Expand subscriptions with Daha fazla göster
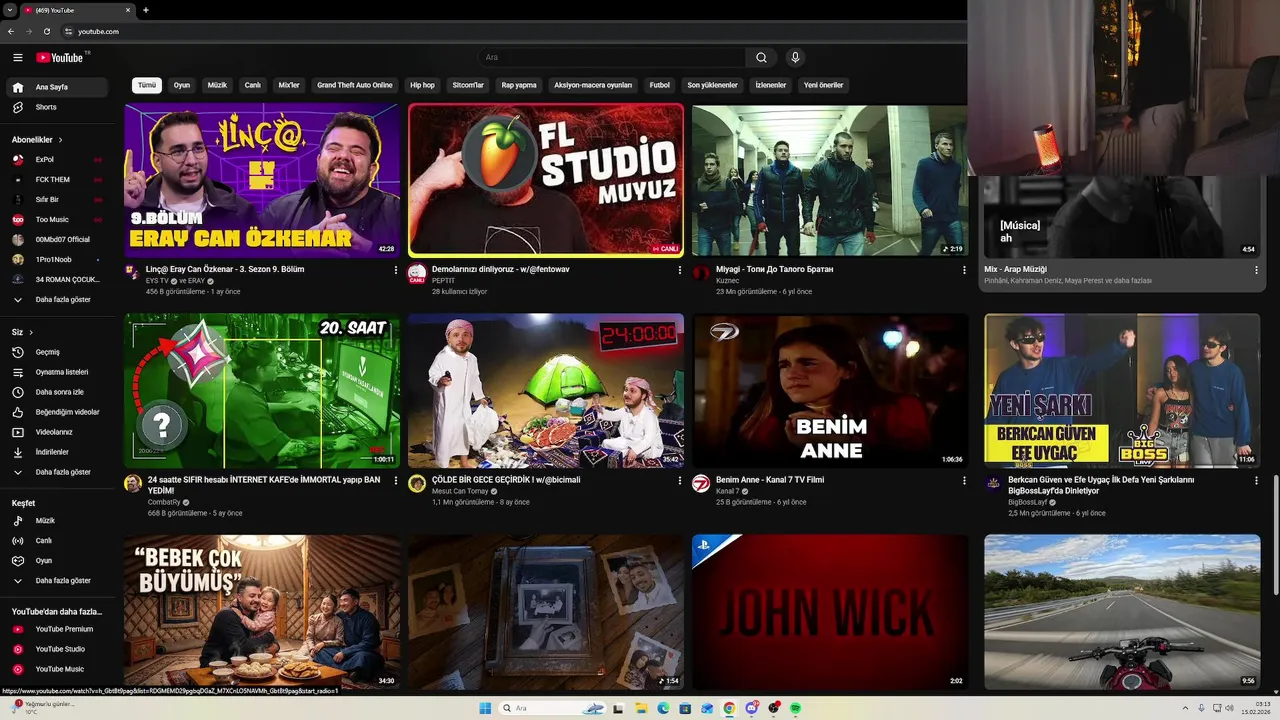 [57, 299]
